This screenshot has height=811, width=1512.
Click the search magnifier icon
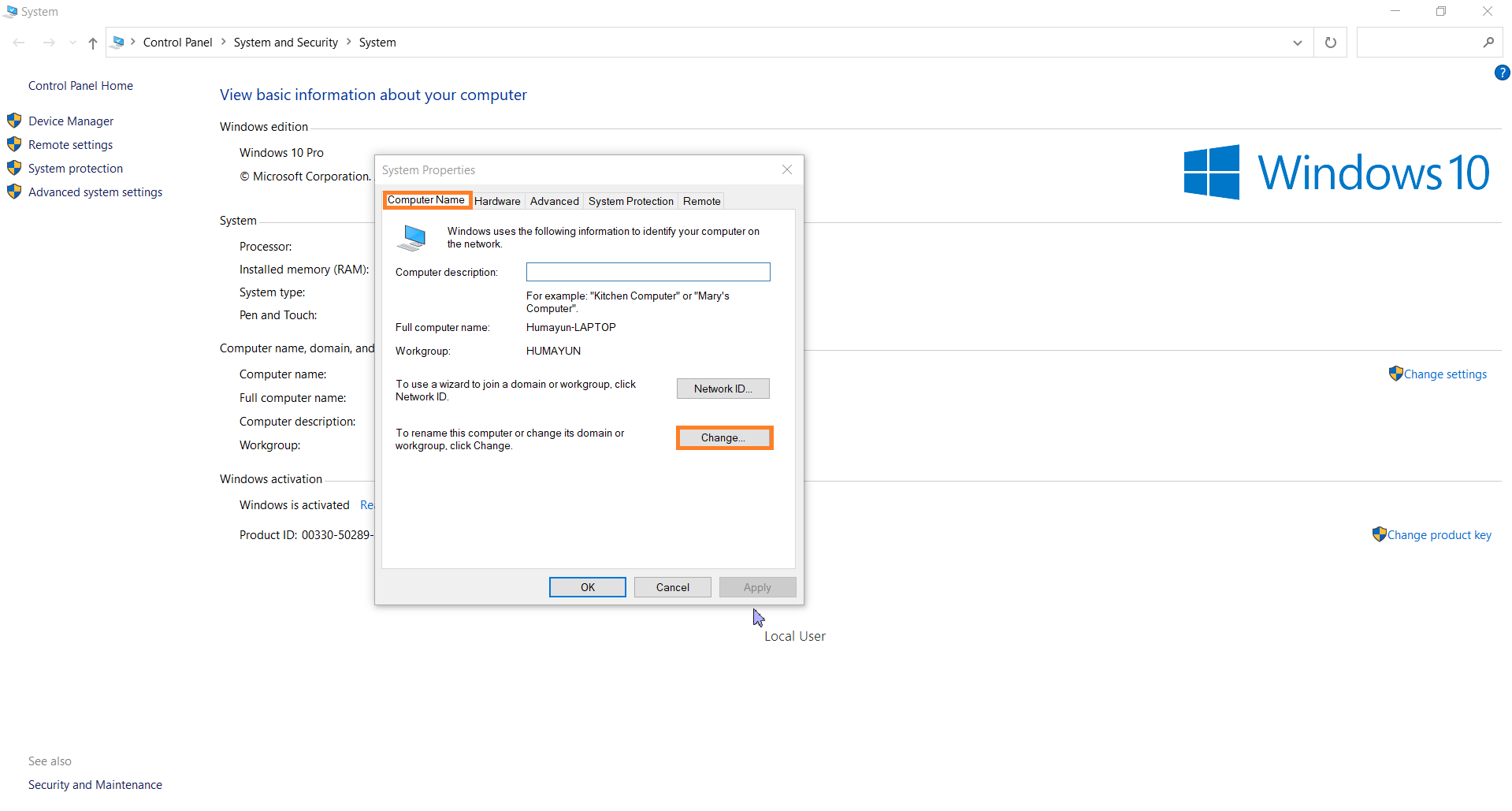pos(1488,43)
